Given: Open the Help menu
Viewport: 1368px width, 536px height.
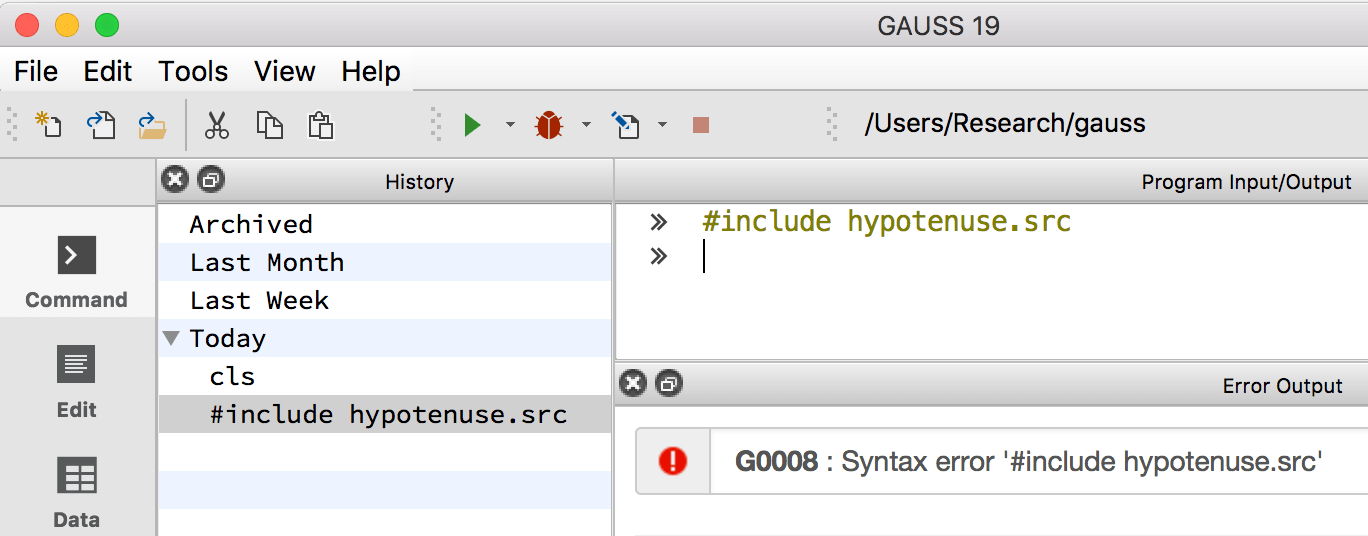Looking at the screenshot, I should tap(371, 72).
